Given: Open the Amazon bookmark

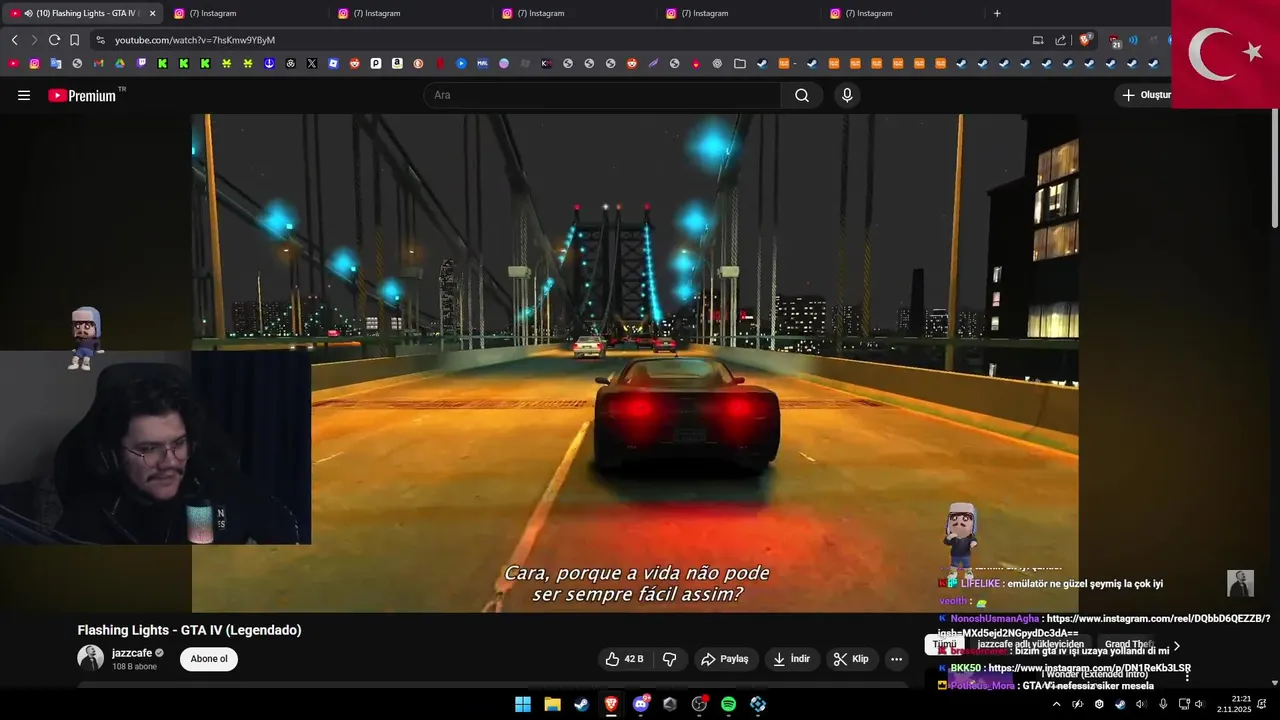Looking at the screenshot, I should click(397, 63).
